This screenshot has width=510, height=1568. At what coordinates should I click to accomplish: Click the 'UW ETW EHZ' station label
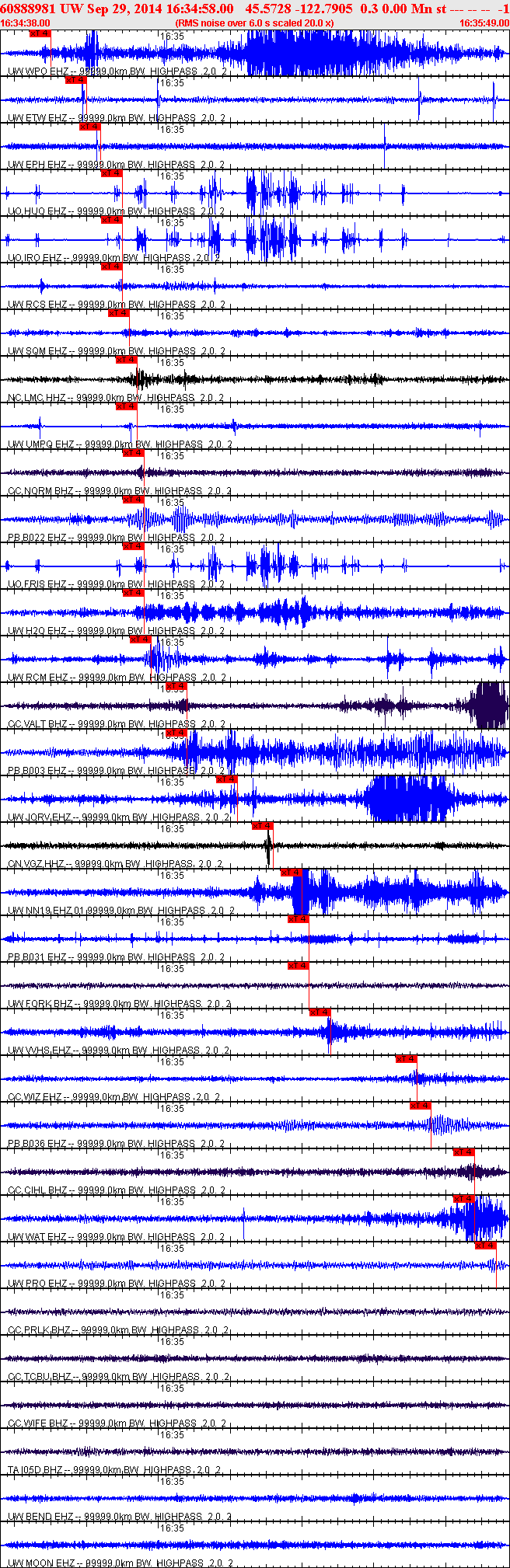click(37, 118)
